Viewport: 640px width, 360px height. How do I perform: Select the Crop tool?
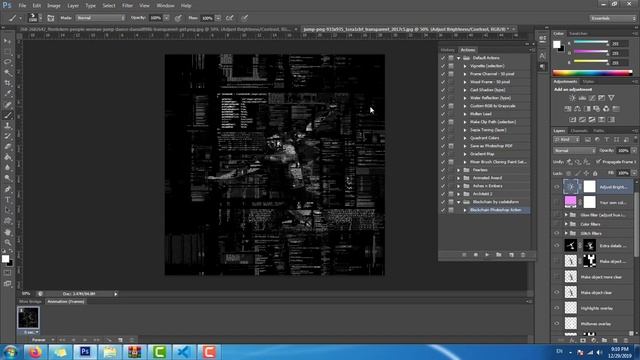click(7, 83)
